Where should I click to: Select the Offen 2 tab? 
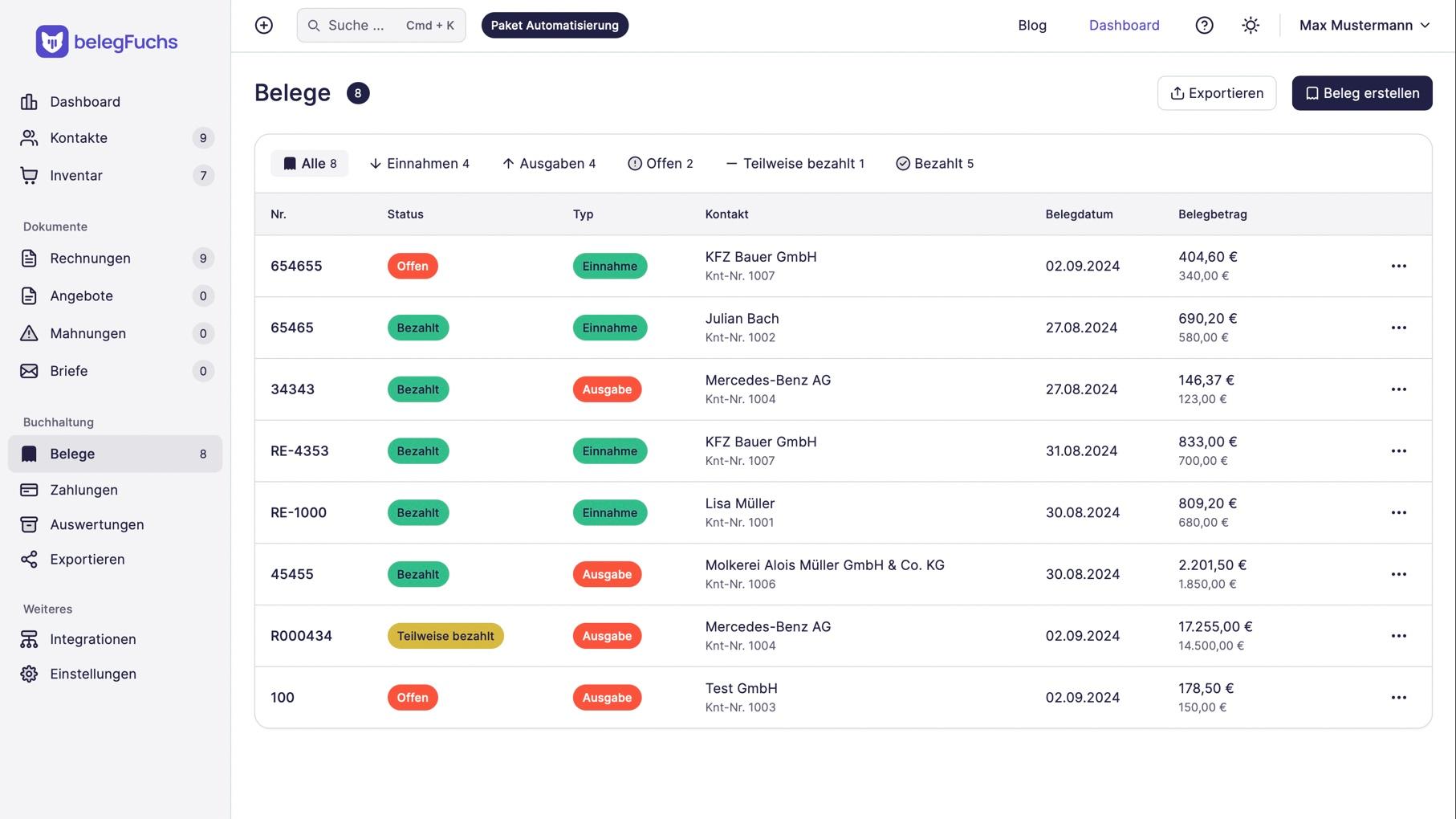(660, 164)
